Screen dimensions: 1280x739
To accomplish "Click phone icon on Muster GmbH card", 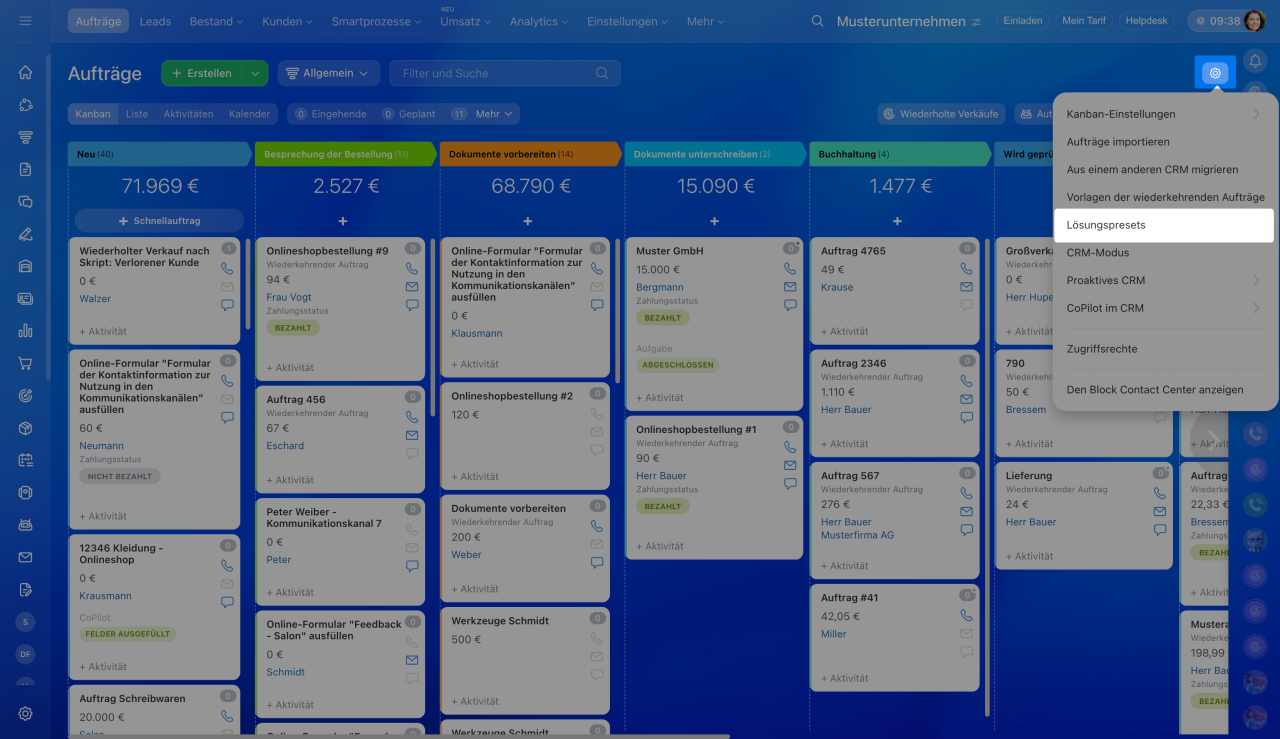I will click(x=790, y=269).
